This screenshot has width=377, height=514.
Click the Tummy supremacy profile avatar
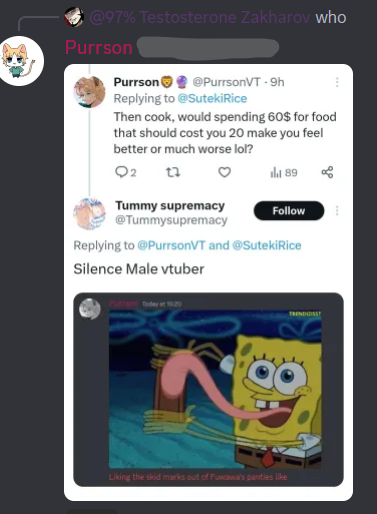[x=89, y=214]
